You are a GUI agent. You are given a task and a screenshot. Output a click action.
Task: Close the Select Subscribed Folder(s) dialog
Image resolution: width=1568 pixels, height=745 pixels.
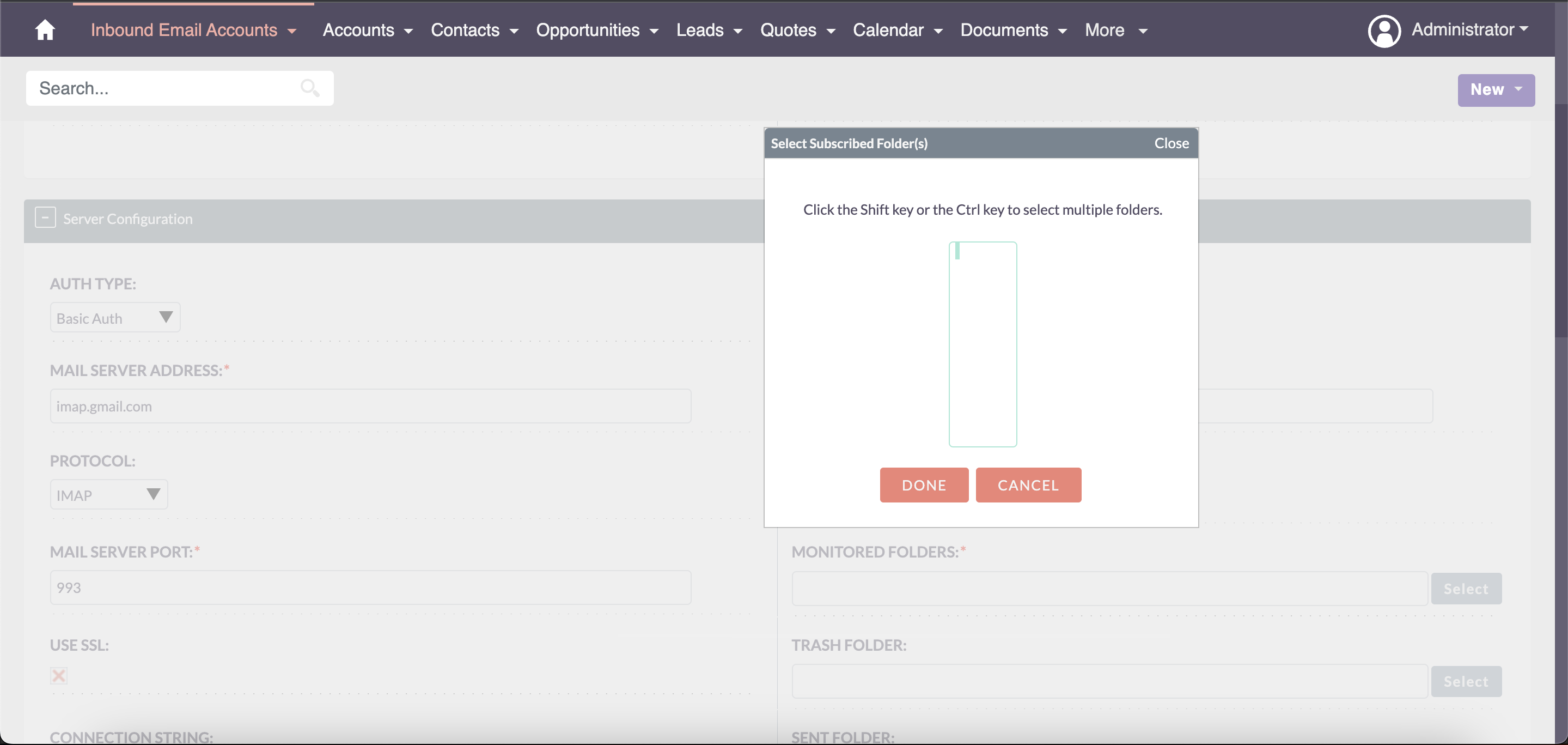(1171, 143)
